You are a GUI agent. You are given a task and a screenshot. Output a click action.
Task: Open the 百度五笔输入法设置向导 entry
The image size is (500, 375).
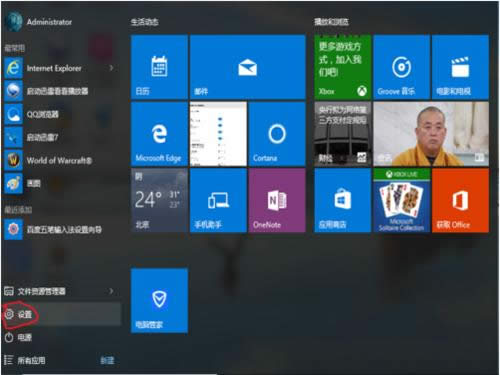[x=62, y=229]
